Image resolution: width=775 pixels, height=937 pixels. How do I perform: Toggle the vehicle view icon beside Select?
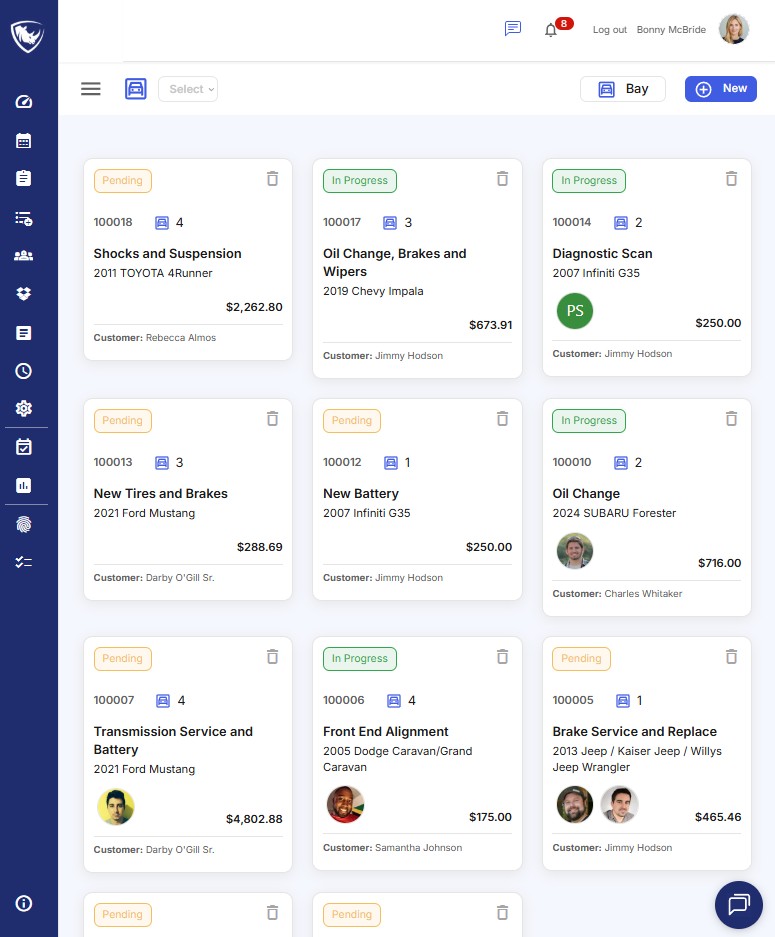tap(136, 89)
